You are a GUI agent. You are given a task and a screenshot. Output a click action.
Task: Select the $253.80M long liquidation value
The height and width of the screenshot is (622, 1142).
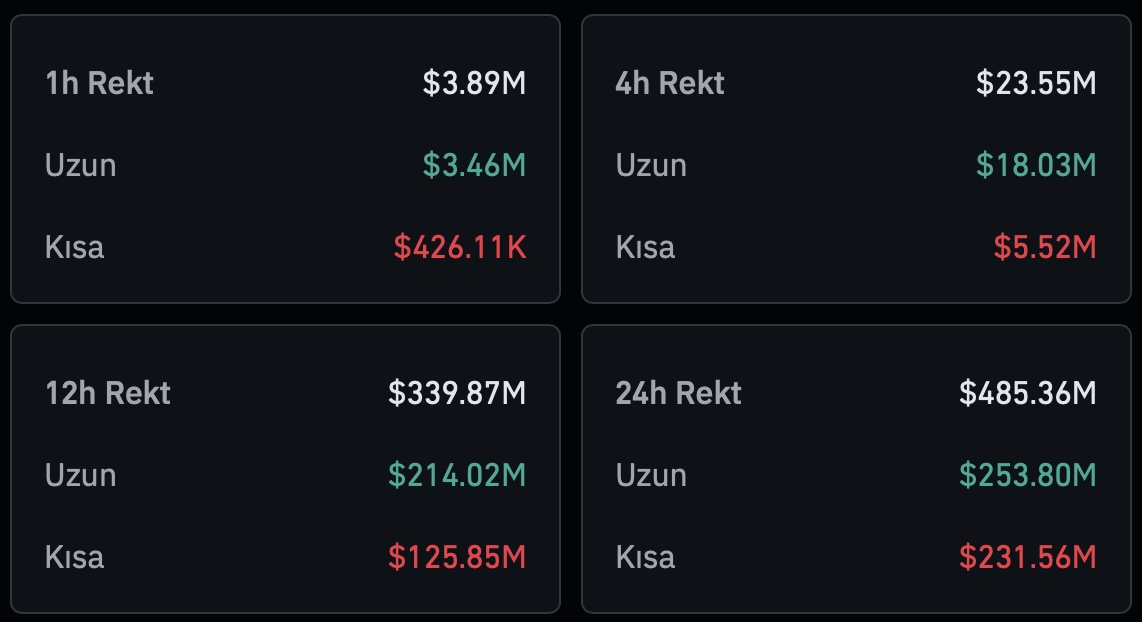point(1028,475)
